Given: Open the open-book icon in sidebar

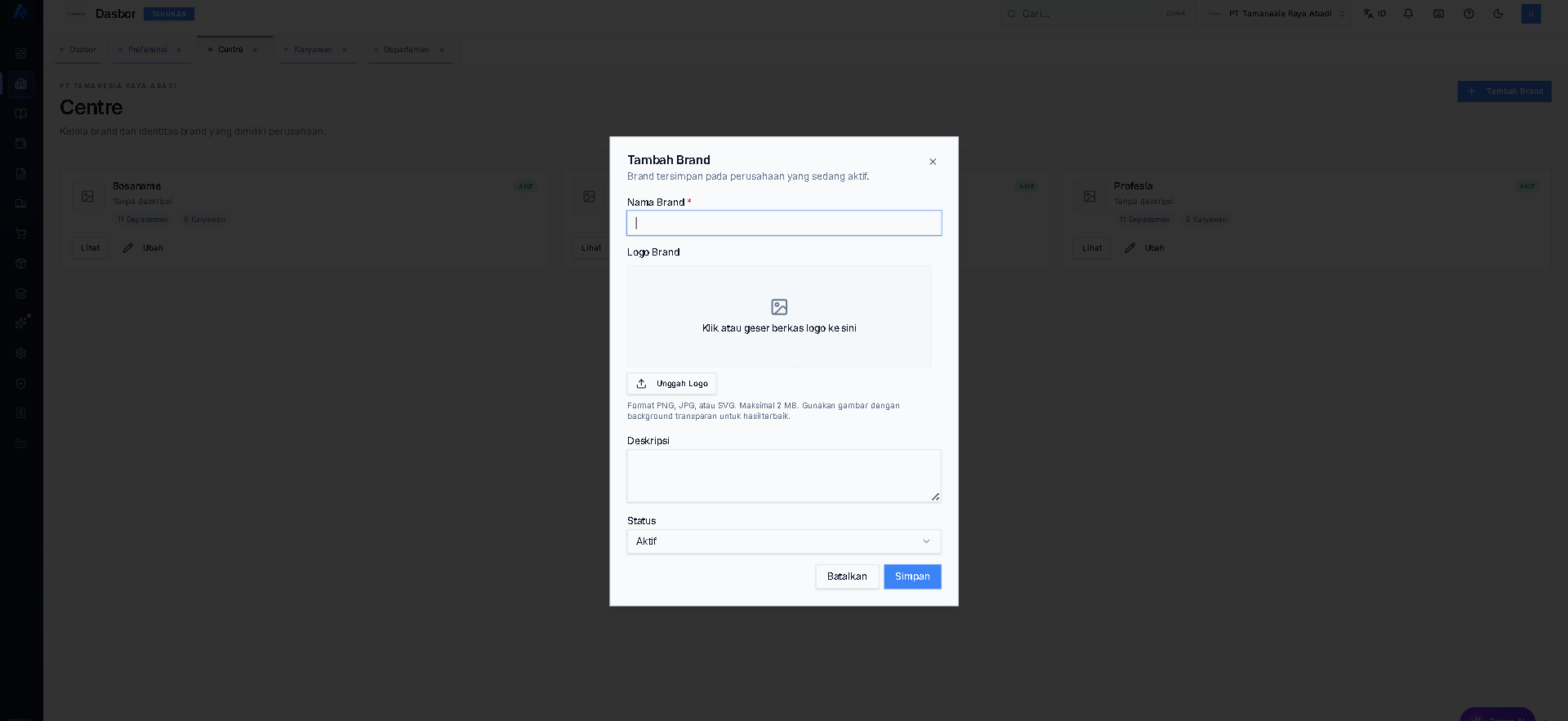Looking at the screenshot, I should pyautogui.click(x=21, y=114).
